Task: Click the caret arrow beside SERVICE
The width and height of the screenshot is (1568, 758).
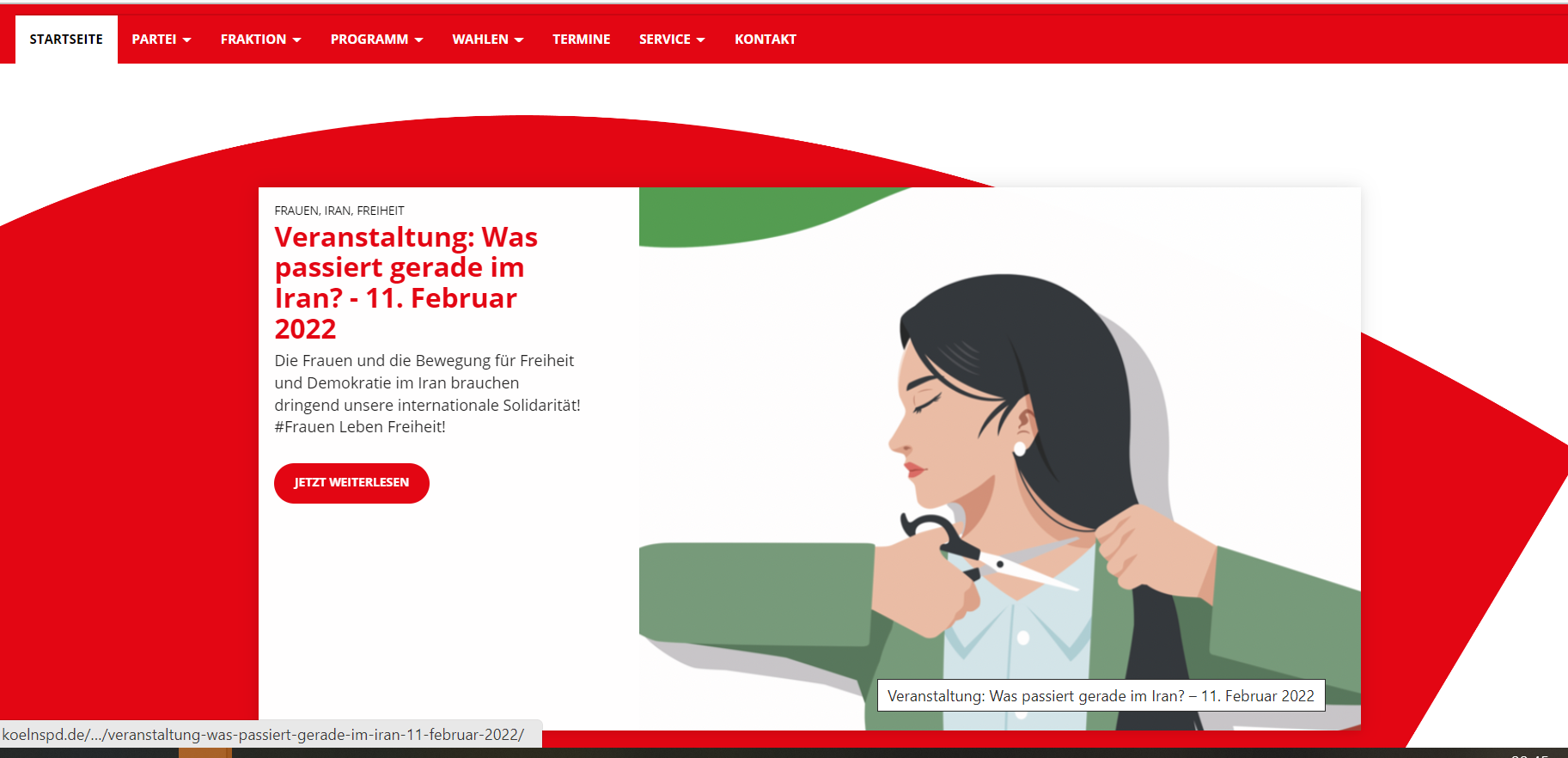Action: coord(701,40)
